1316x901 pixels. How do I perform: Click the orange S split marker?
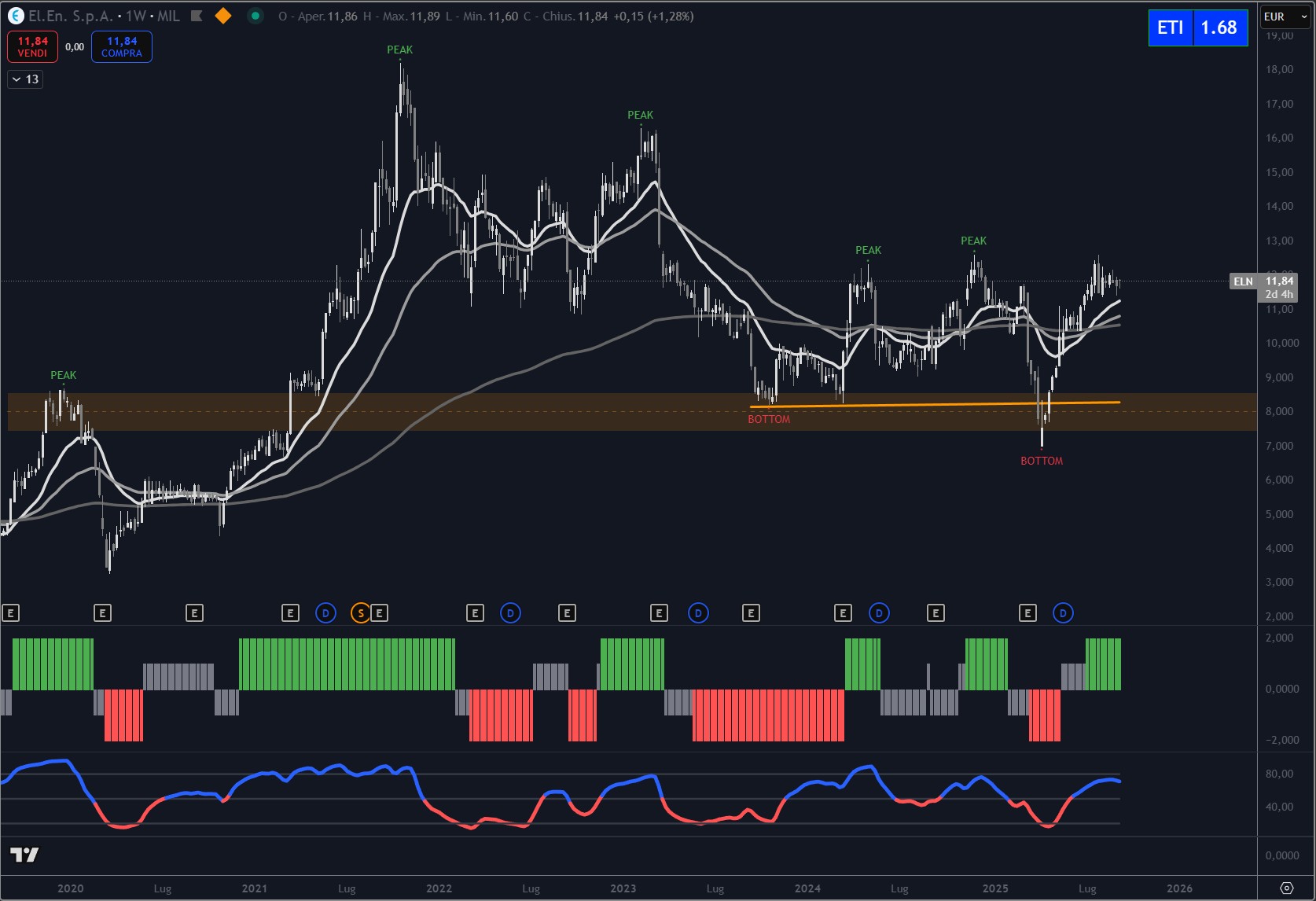pos(360,613)
